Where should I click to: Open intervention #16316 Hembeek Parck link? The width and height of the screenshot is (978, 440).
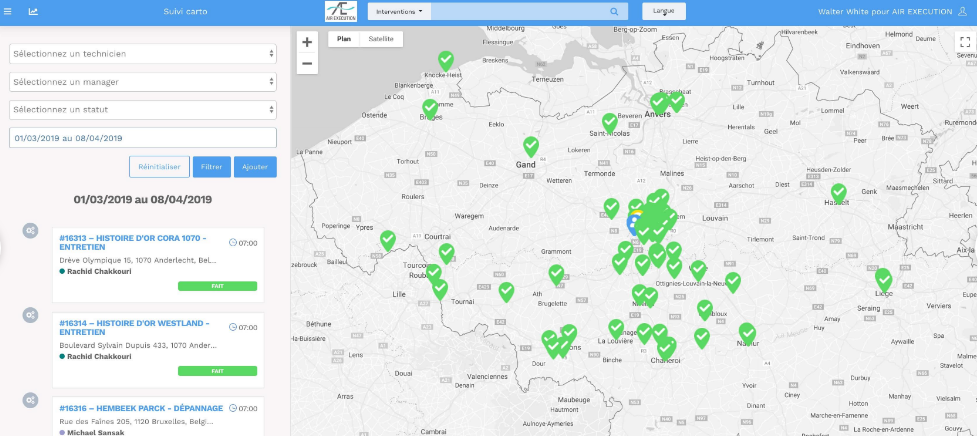coord(141,408)
